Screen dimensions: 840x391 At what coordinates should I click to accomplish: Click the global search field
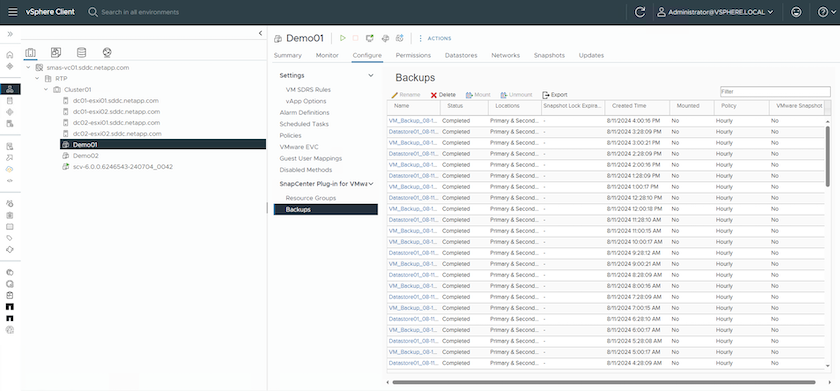[x=139, y=12]
